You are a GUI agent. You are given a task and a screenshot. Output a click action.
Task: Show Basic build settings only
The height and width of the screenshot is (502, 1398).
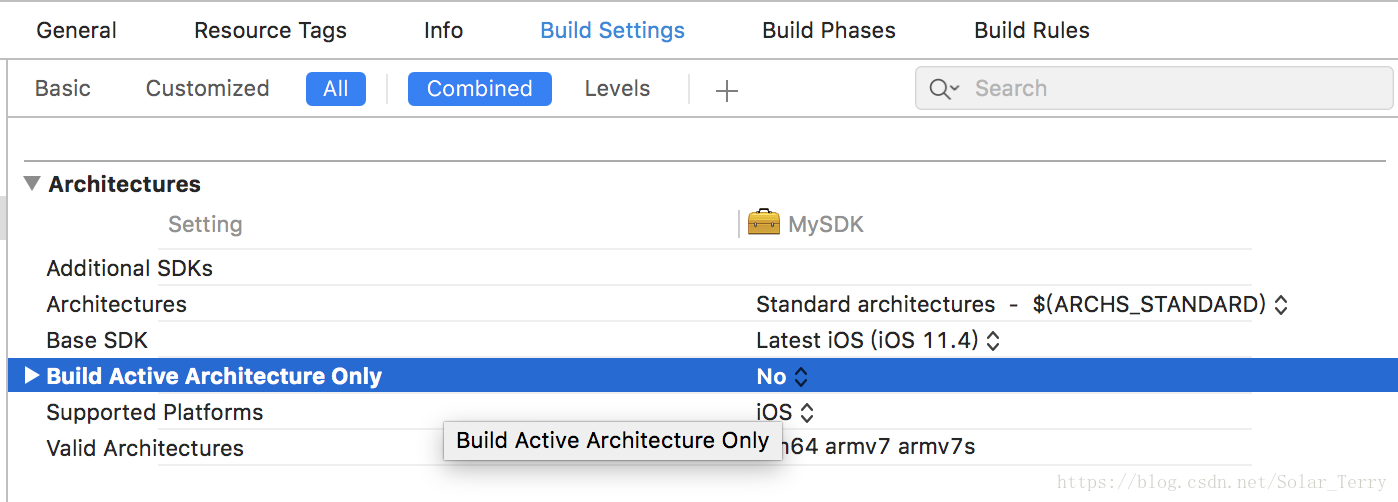[63, 89]
